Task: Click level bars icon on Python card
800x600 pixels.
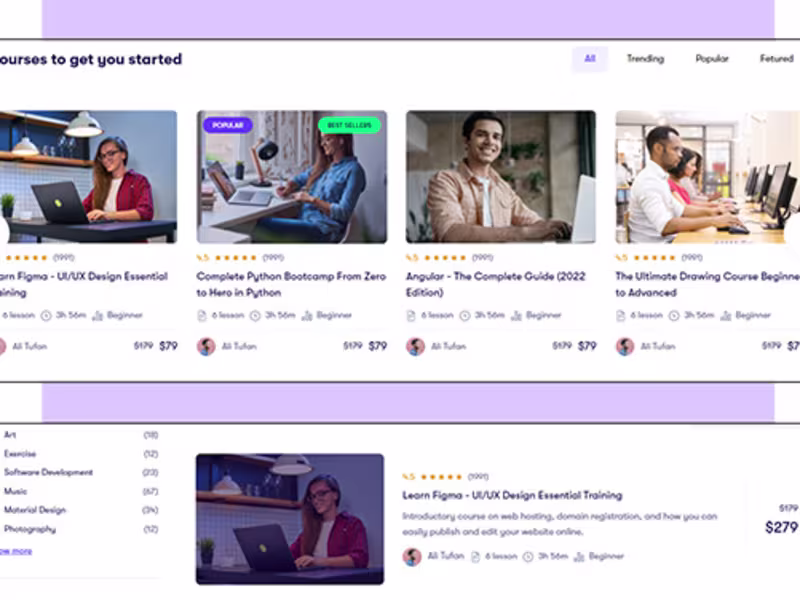Action: tap(307, 316)
